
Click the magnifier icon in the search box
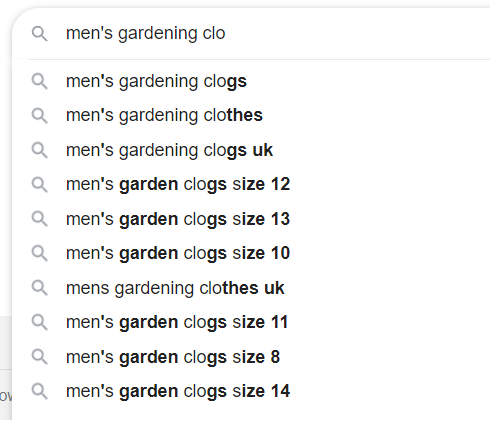40,34
